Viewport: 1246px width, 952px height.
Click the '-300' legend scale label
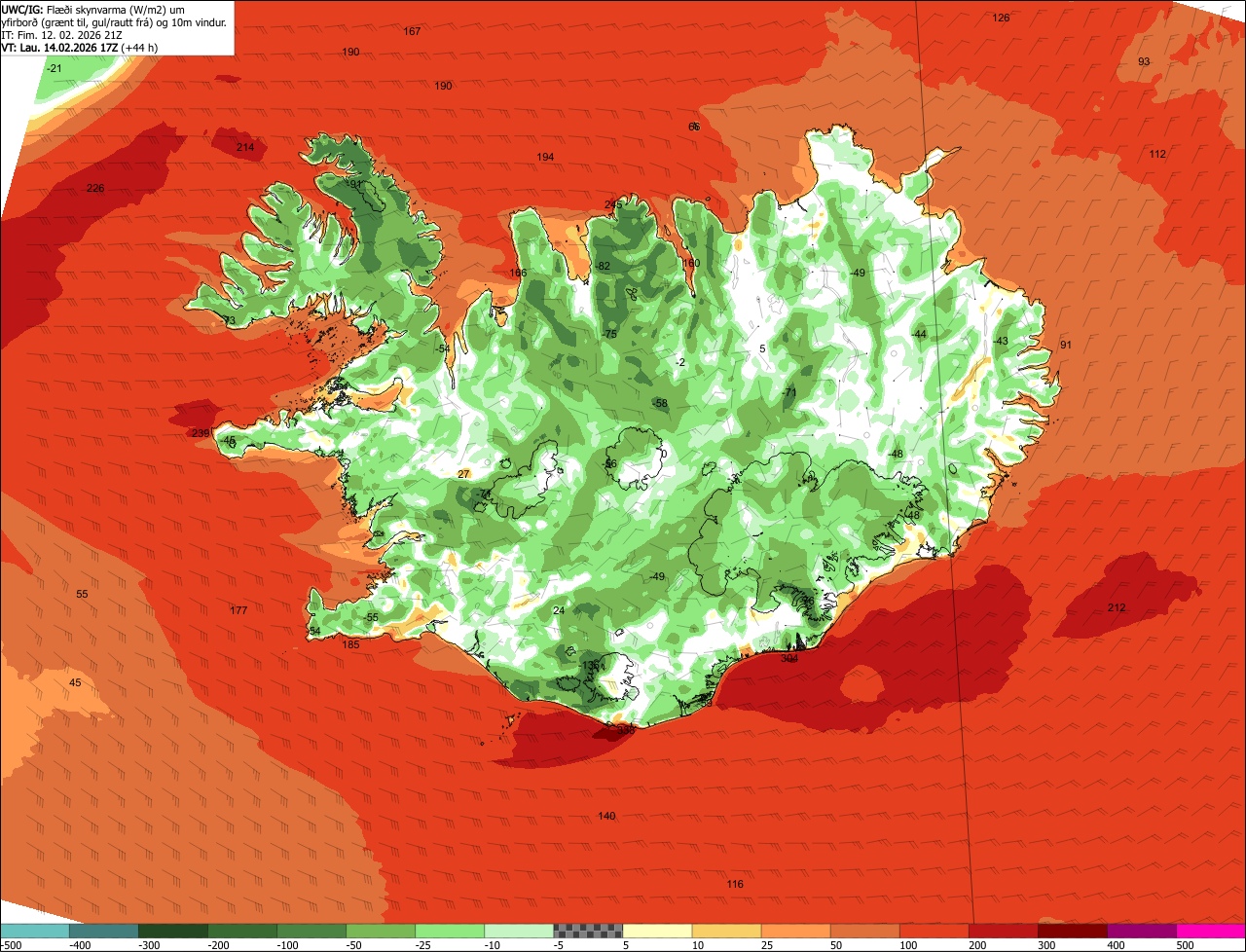(148, 944)
